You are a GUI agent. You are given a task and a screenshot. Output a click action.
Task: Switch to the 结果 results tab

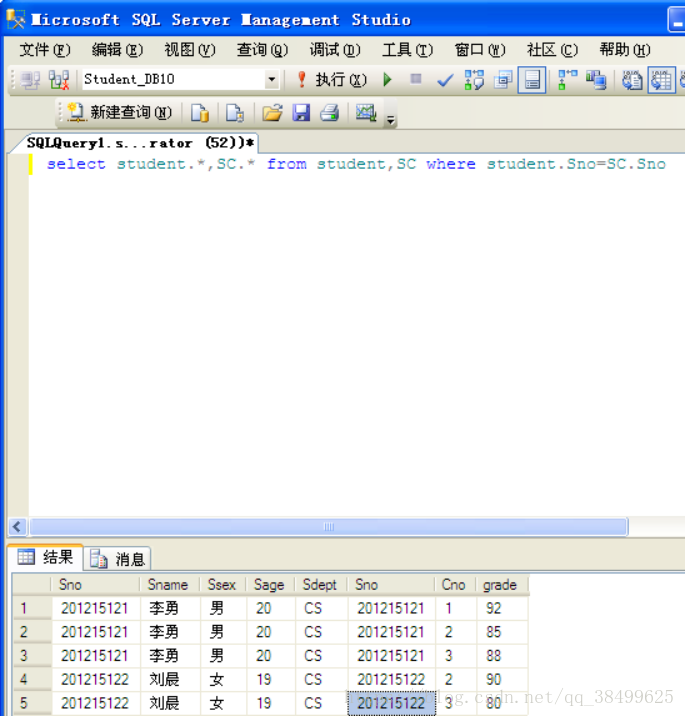[x=45, y=557]
